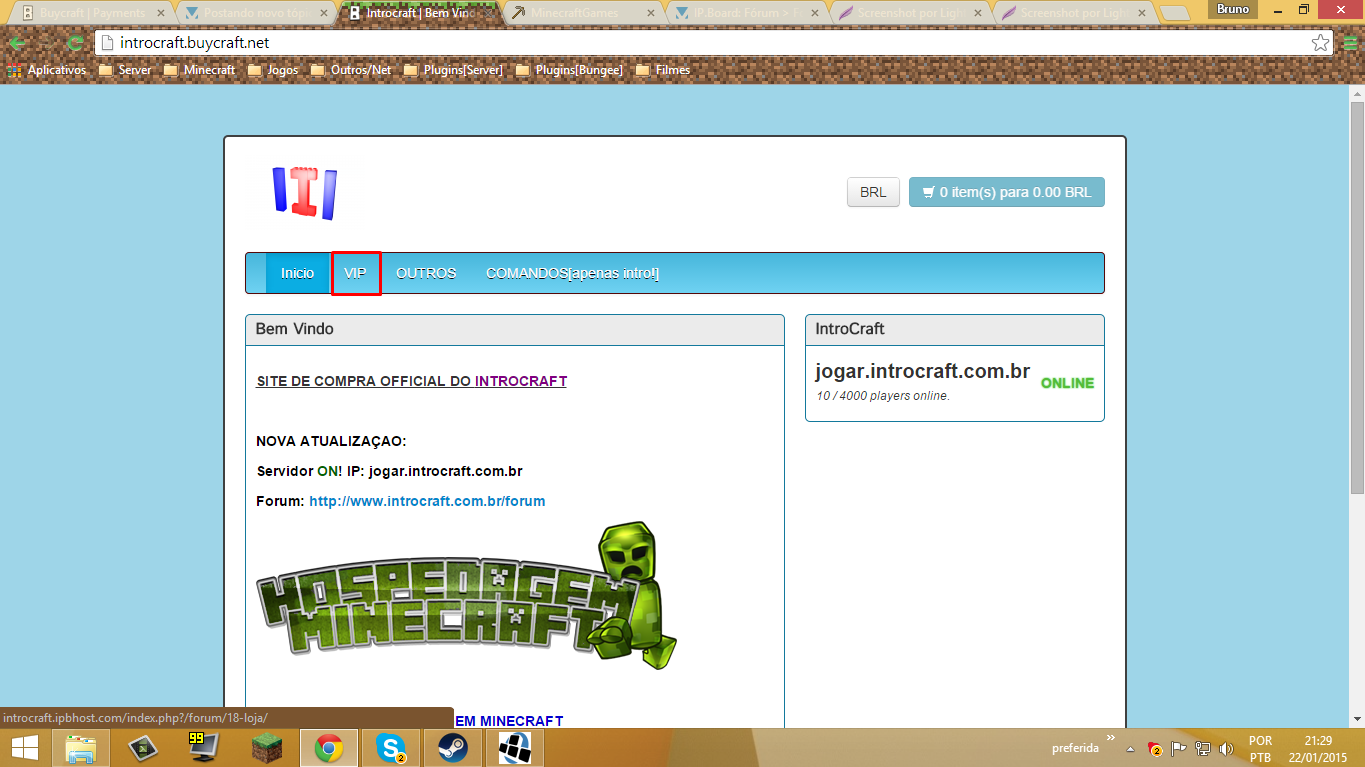The image size is (1365, 767).
Task: Open the VIP category tab
Action: point(356,273)
